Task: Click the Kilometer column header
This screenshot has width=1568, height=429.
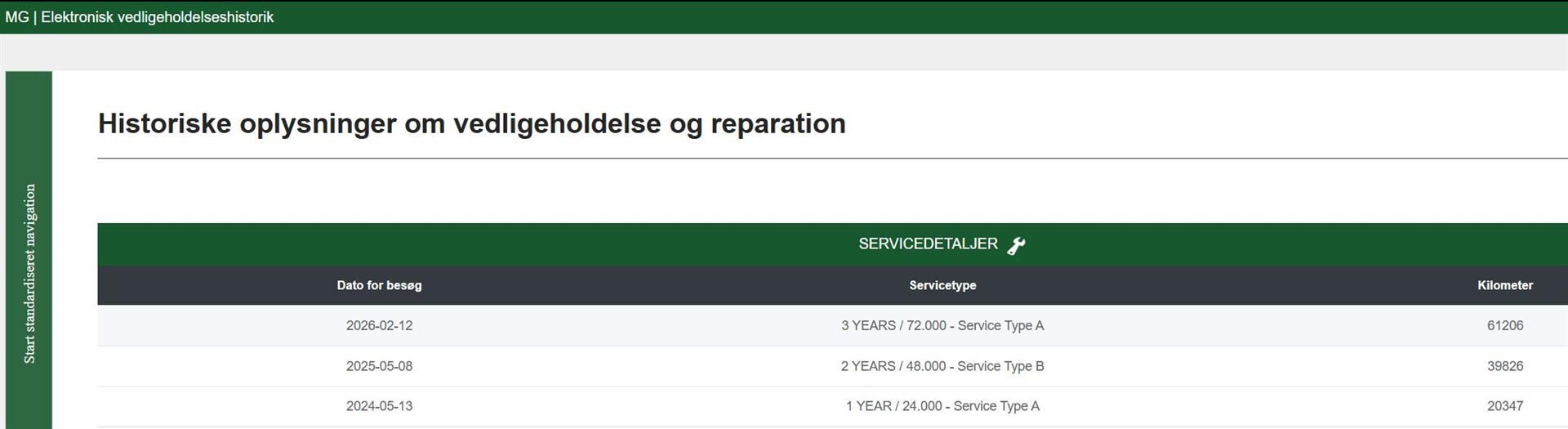Action: coord(1504,285)
